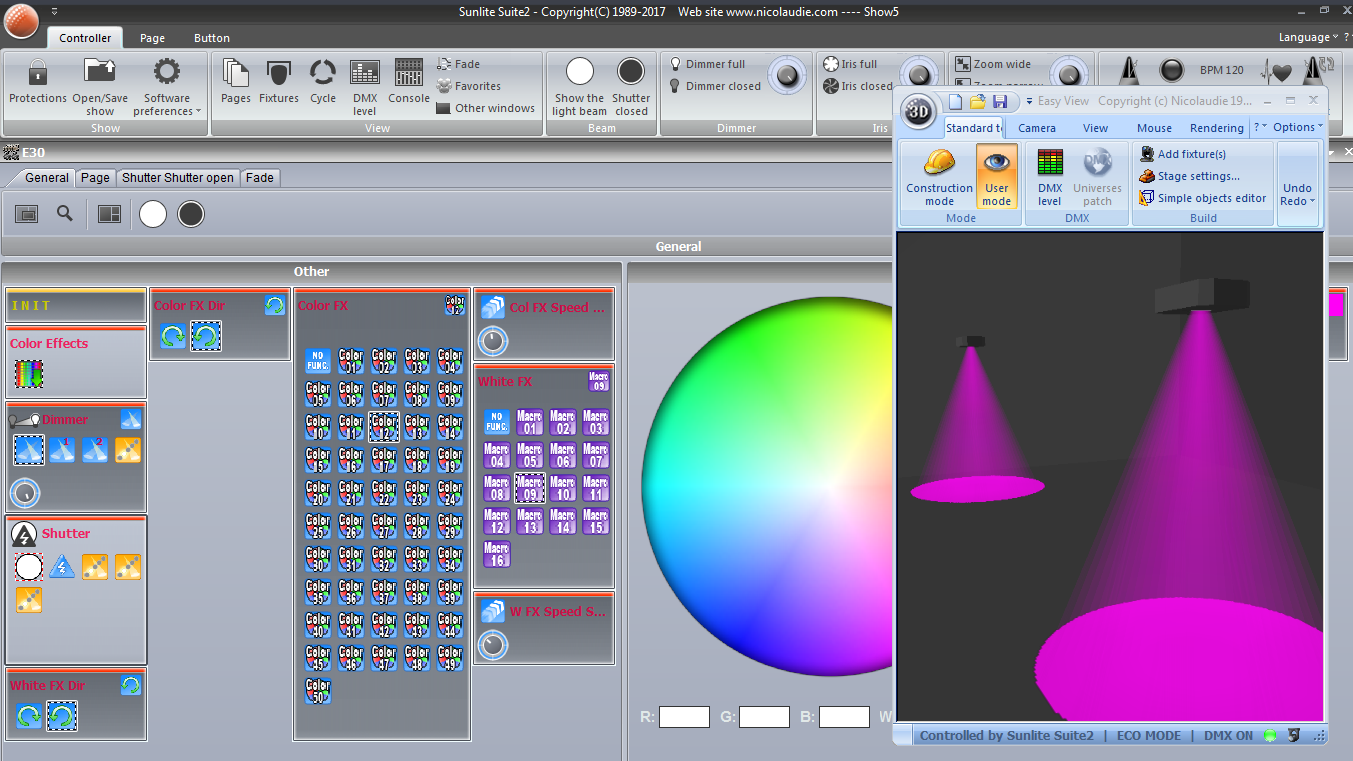Open Options dropdown in 3D viewer

[x=1297, y=127]
